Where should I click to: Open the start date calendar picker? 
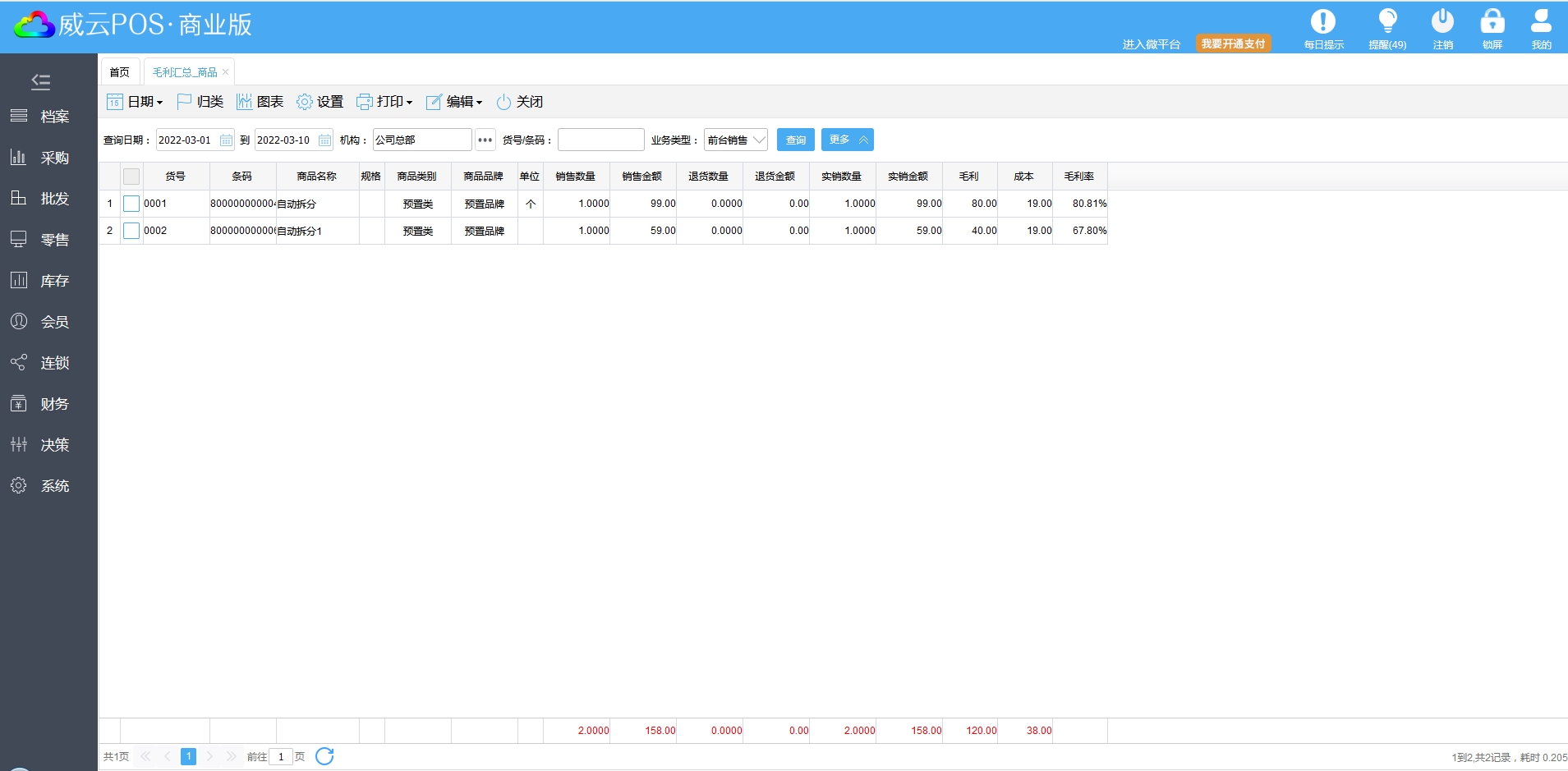(x=226, y=140)
